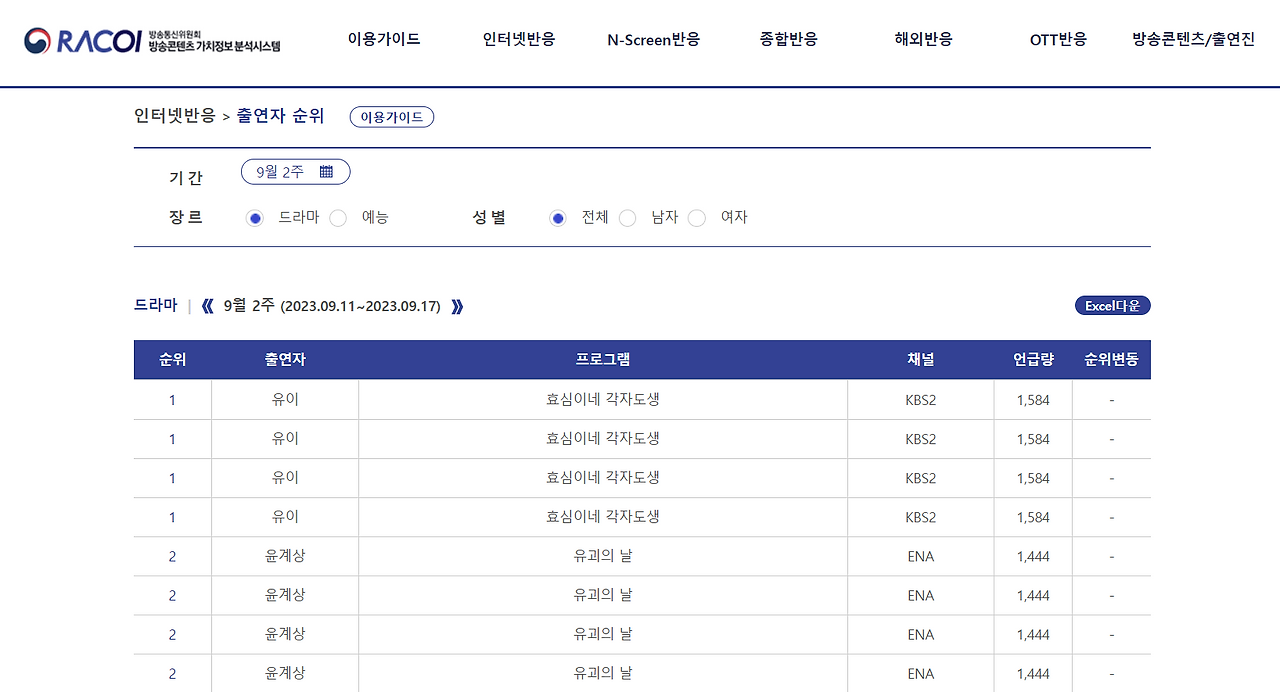The height and width of the screenshot is (692, 1280).
Task: Filter results by 여자
Action: click(x=696, y=217)
